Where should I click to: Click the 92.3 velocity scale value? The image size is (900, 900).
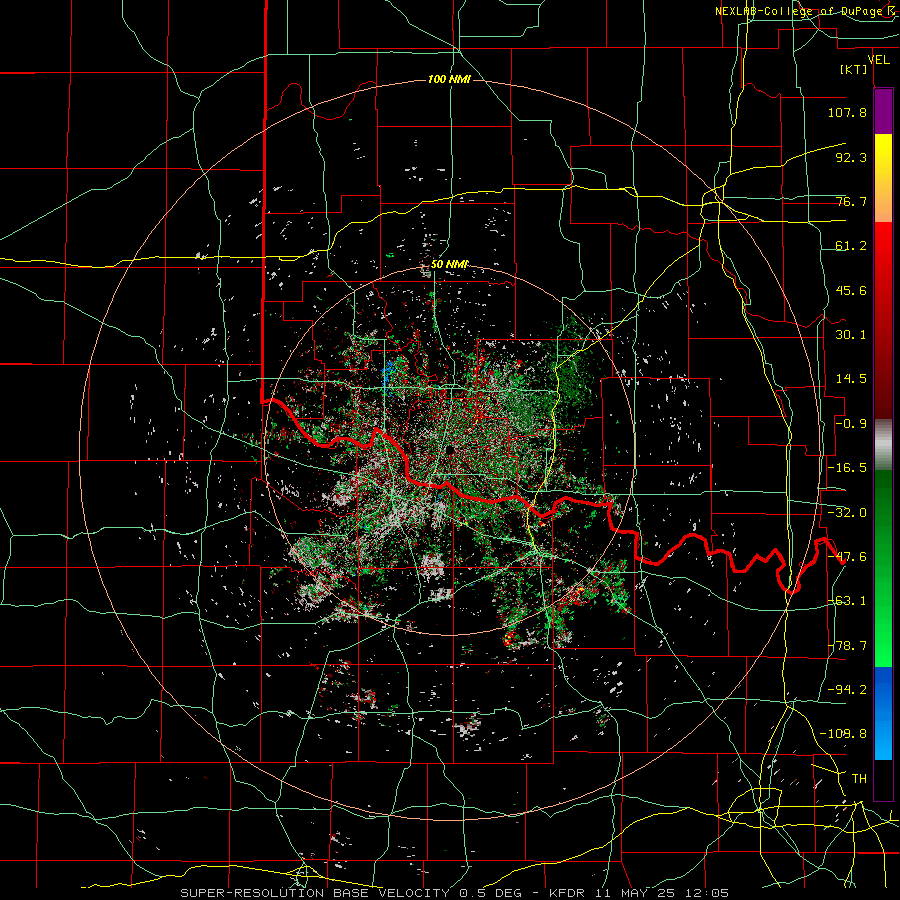tap(851, 157)
